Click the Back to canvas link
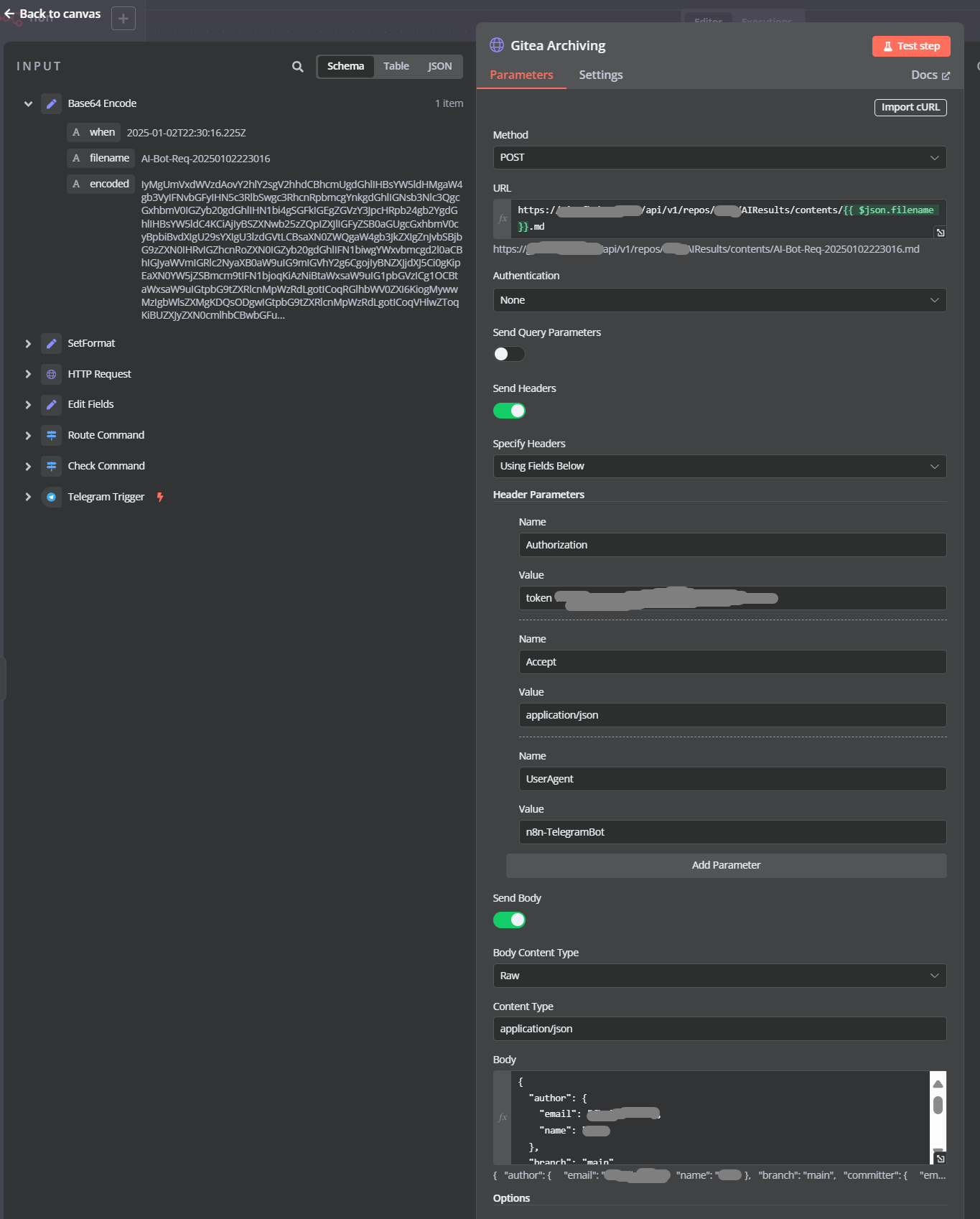The image size is (980, 1219). pos(53,14)
